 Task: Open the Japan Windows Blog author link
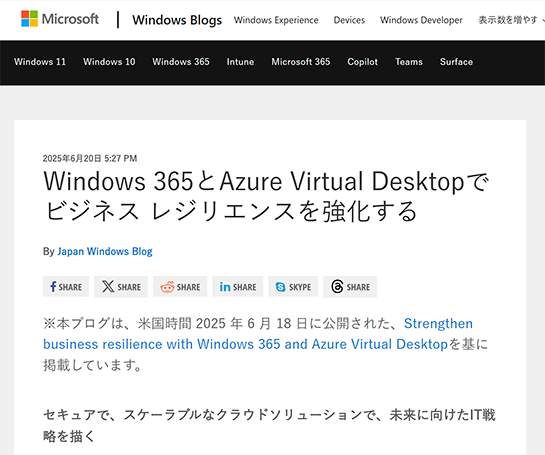click(x=105, y=251)
